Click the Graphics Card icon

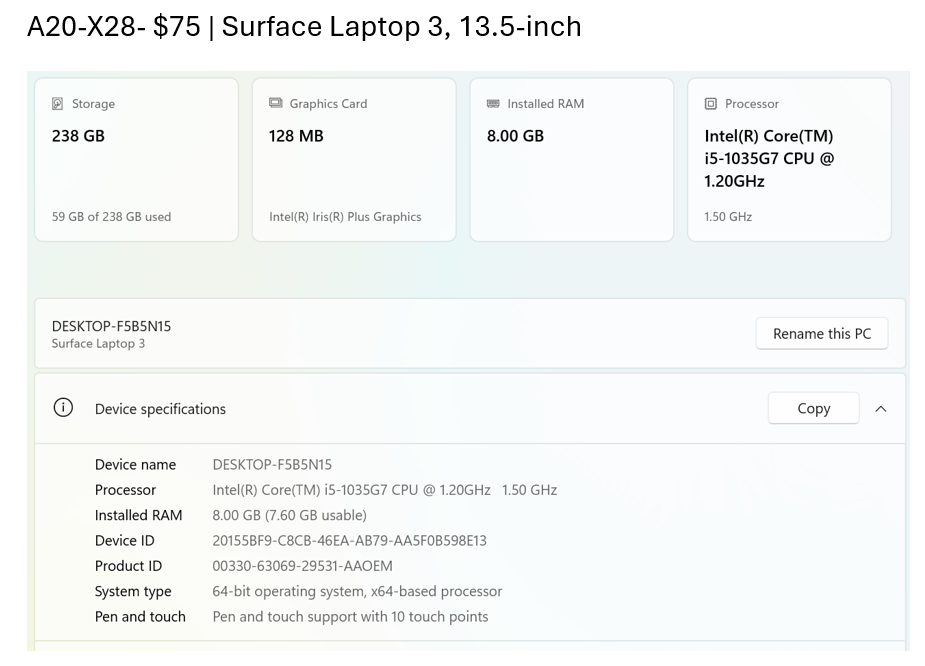(x=274, y=103)
